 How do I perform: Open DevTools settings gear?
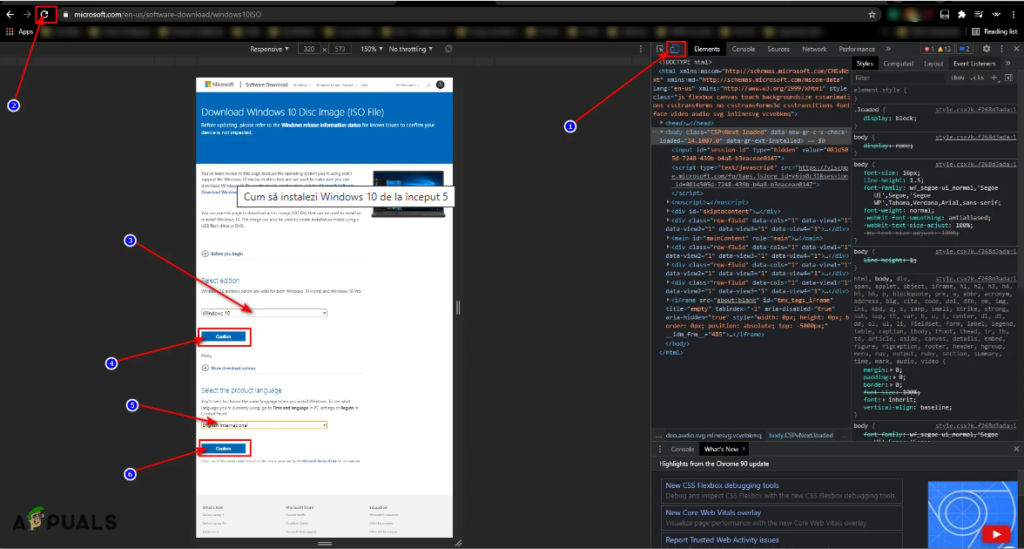(x=986, y=48)
